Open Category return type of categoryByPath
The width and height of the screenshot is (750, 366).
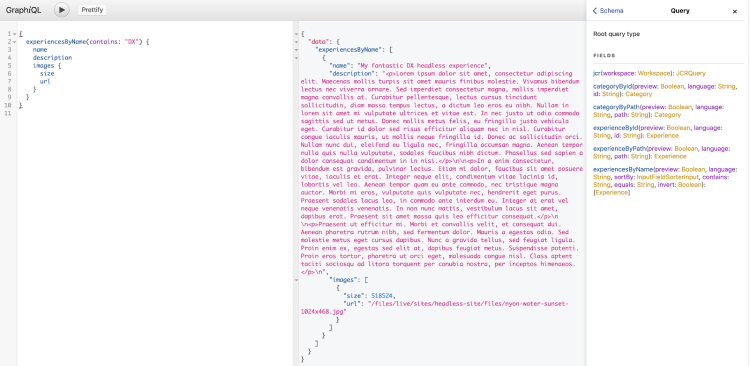coord(667,115)
